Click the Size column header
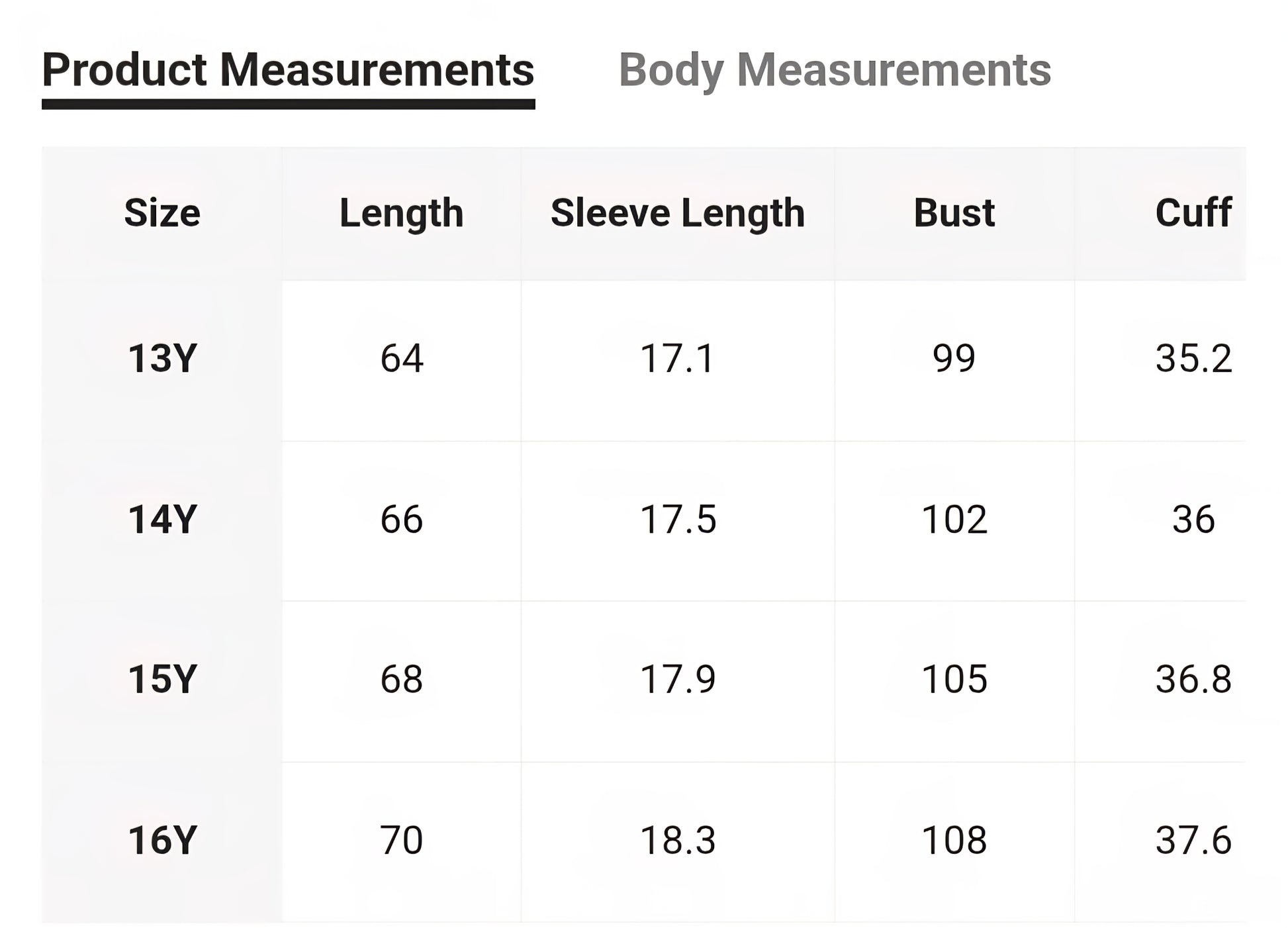This screenshot has width=1288, height=928. (162, 213)
